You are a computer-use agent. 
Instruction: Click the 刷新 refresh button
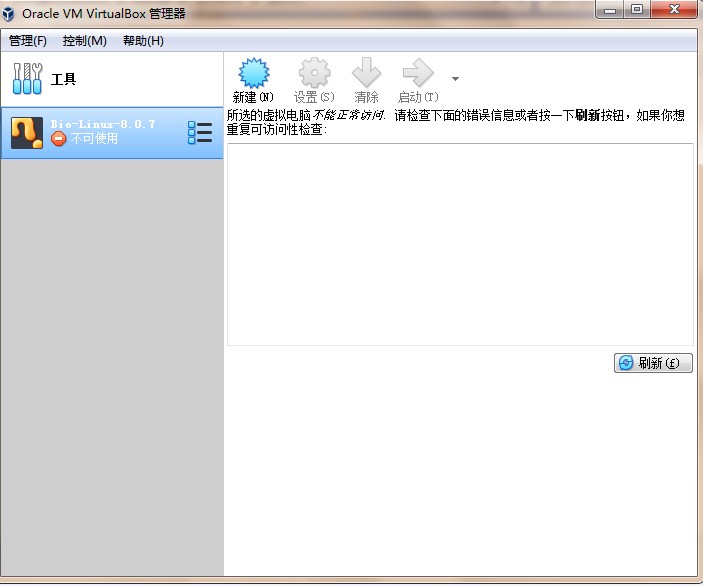pyautogui.click(x=653, y=363)
